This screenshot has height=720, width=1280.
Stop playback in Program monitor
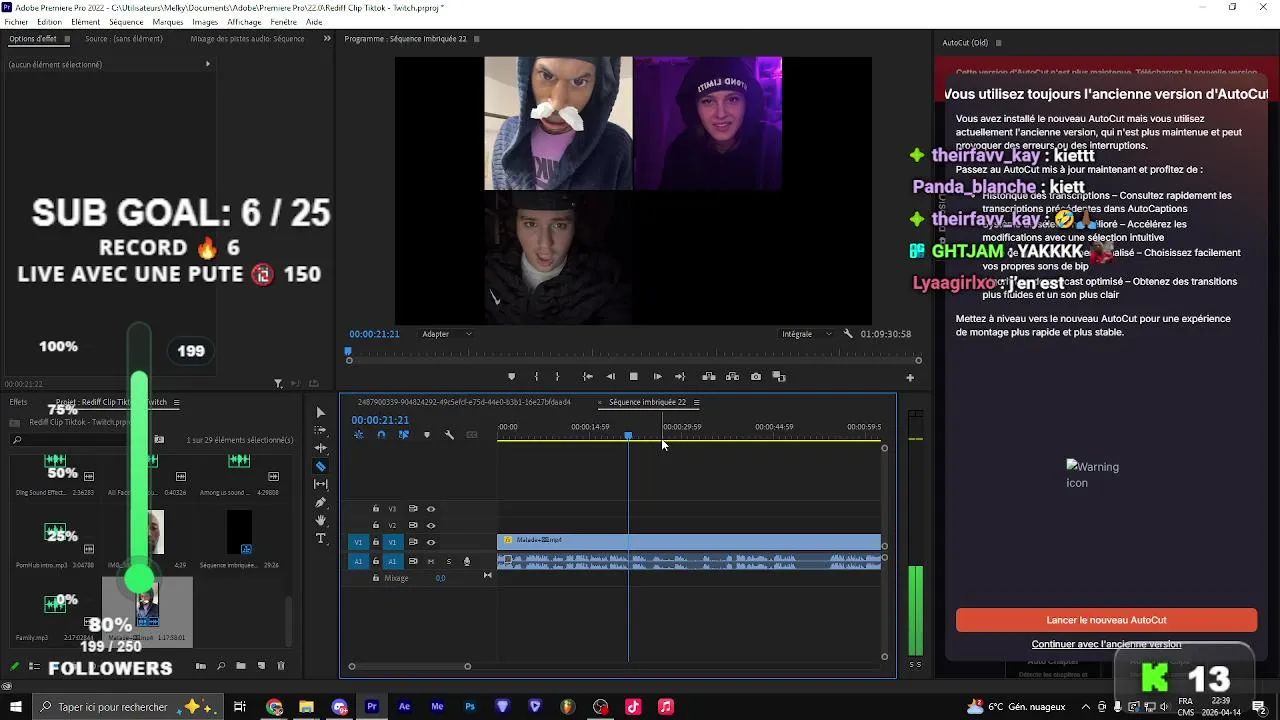633,377
